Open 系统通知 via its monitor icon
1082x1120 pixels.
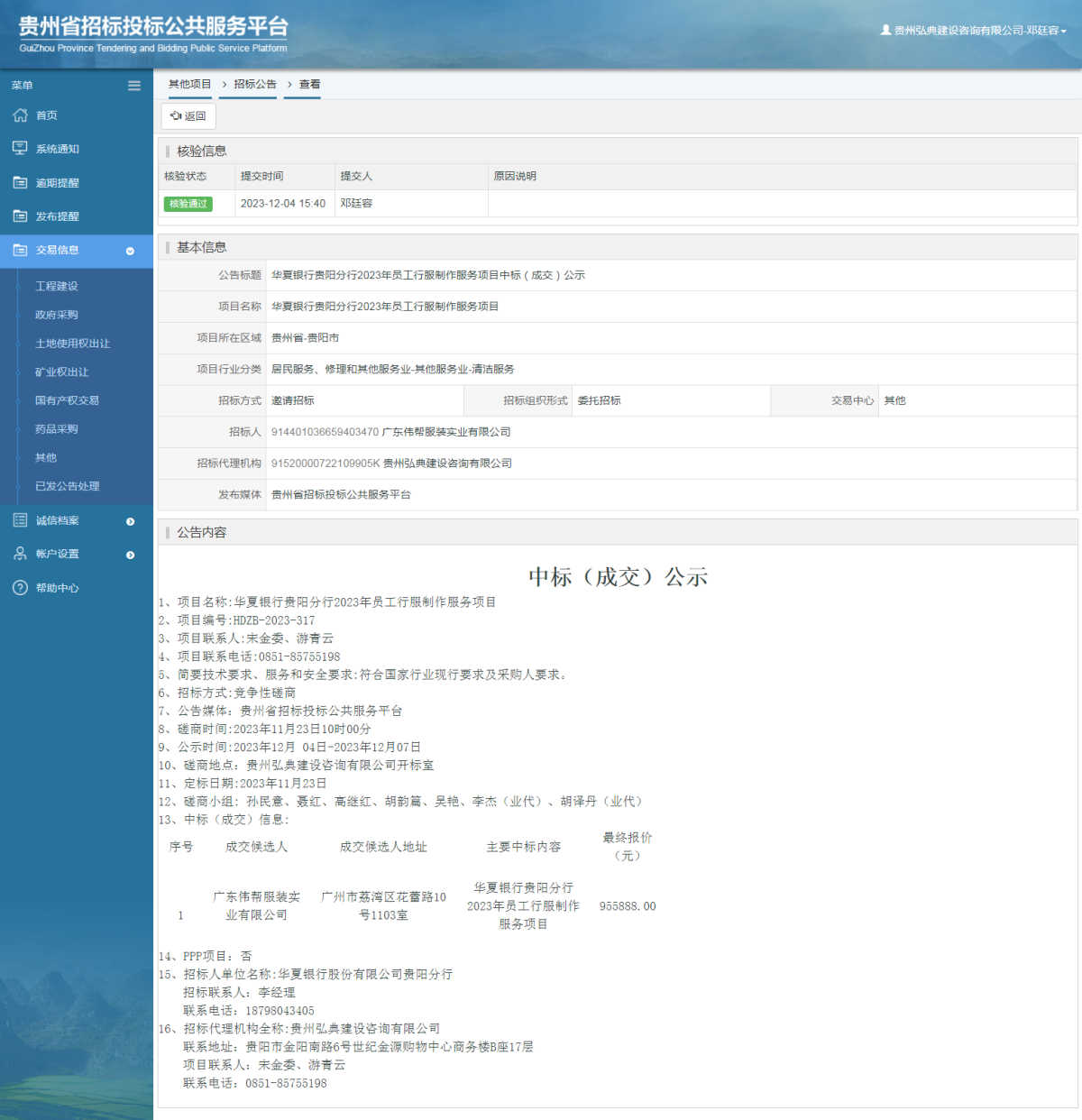tap(20, 148)
